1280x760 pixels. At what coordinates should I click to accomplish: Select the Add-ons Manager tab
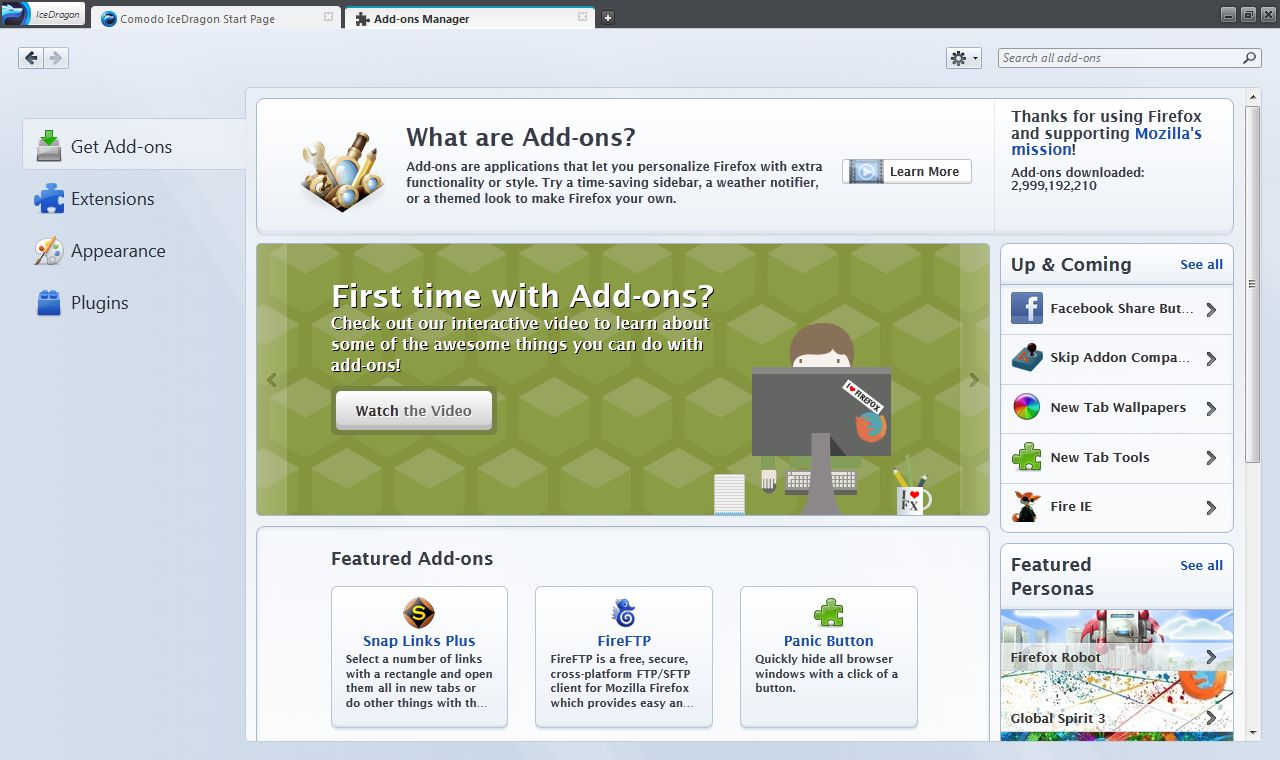pos(469,18)
